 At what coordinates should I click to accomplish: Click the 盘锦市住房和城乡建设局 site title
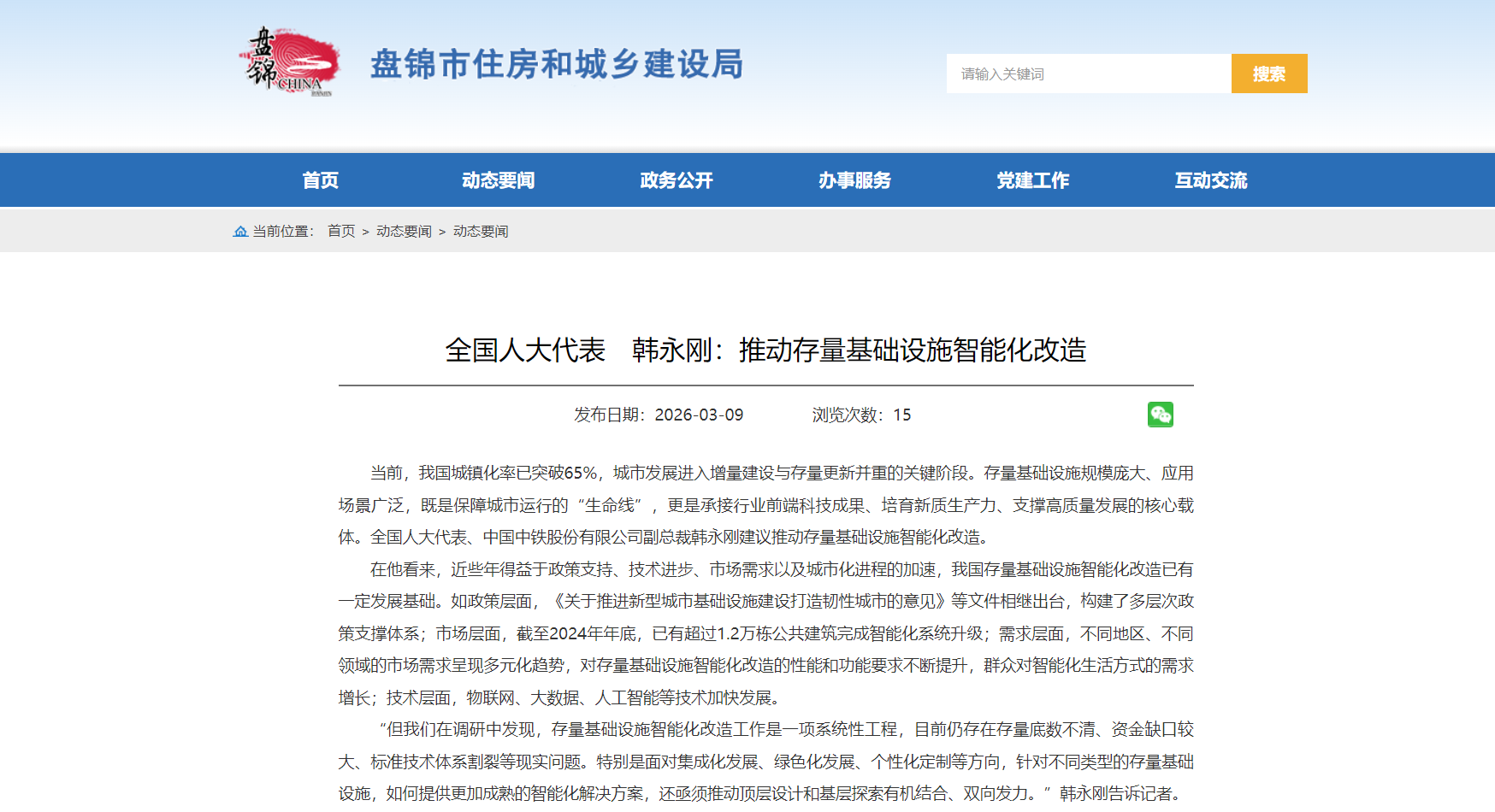tap(557, 65)
